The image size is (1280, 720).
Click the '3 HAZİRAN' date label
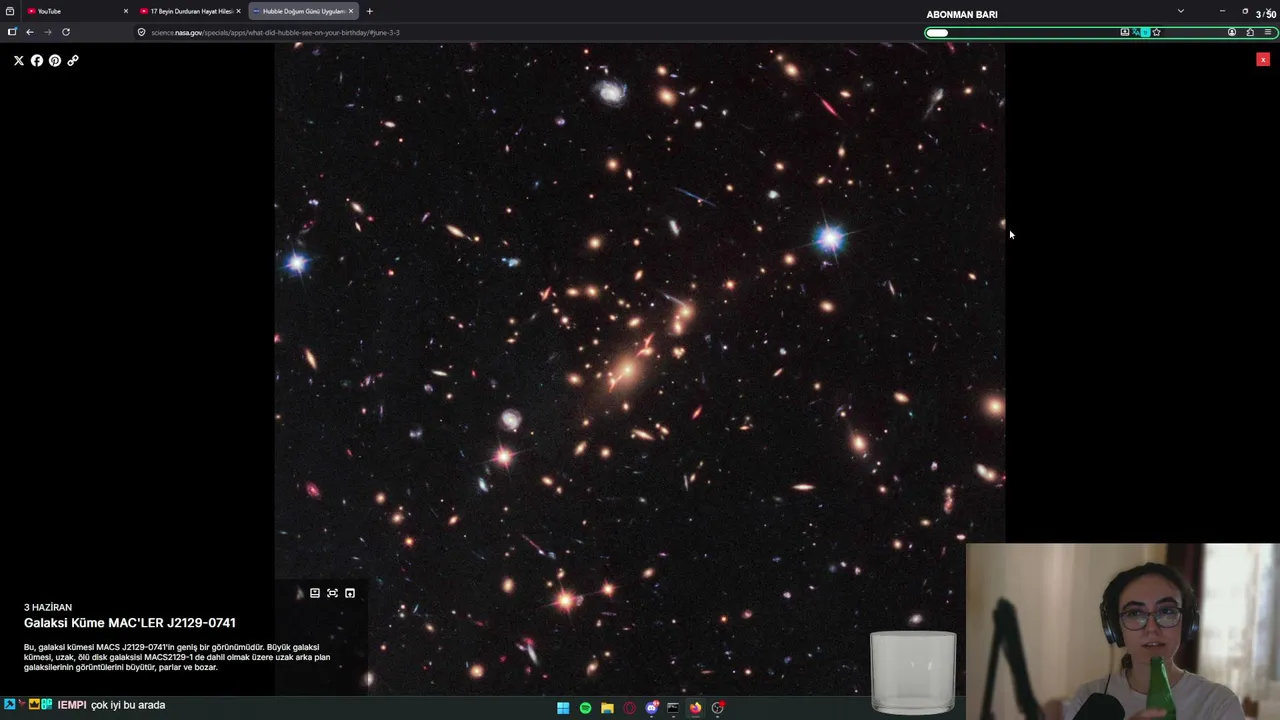[x=48, y=607]
